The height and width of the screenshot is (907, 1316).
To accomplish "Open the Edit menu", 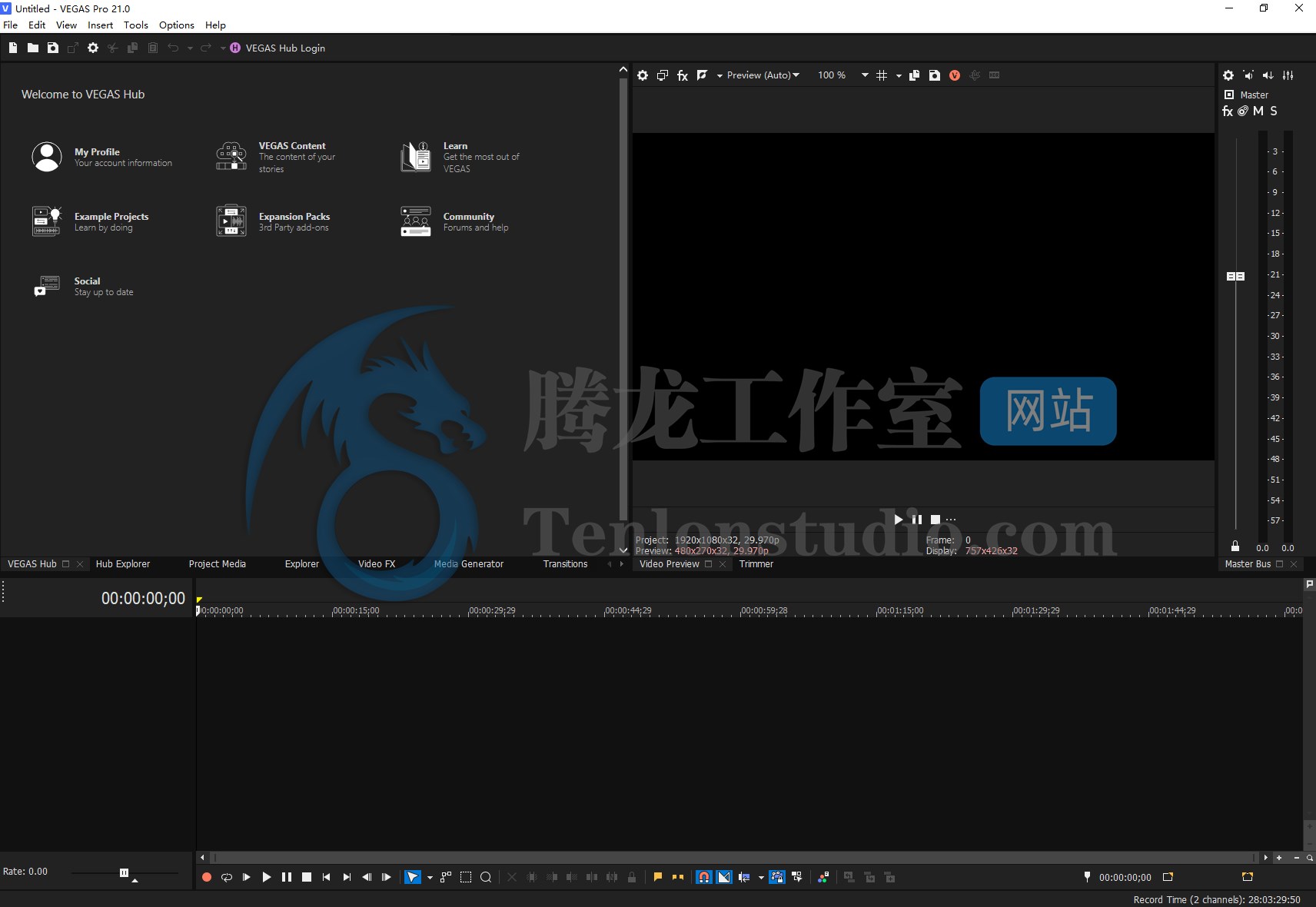I will pos(37,25).
